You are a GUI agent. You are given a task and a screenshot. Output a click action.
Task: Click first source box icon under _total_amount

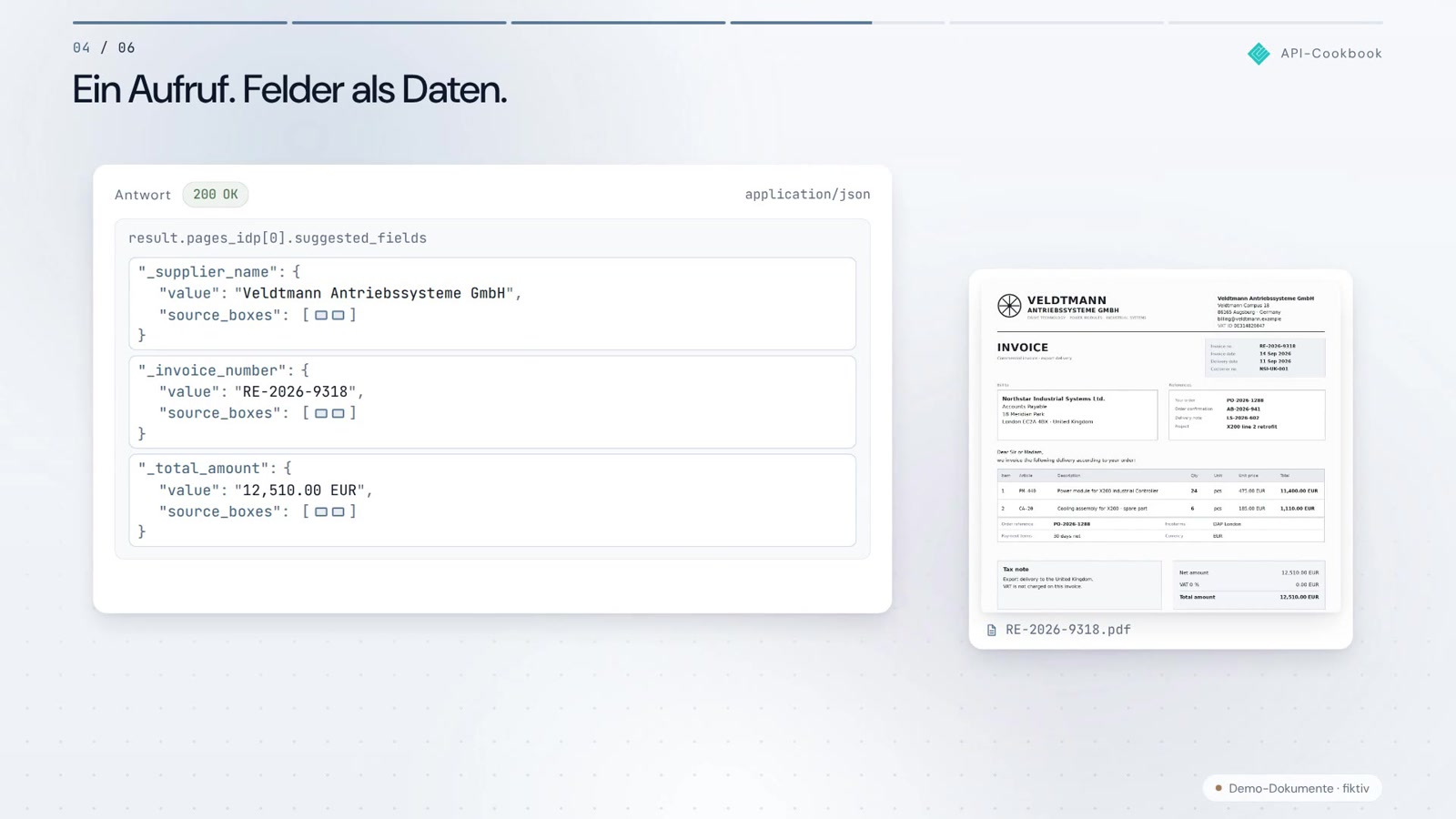coord(321,511)
